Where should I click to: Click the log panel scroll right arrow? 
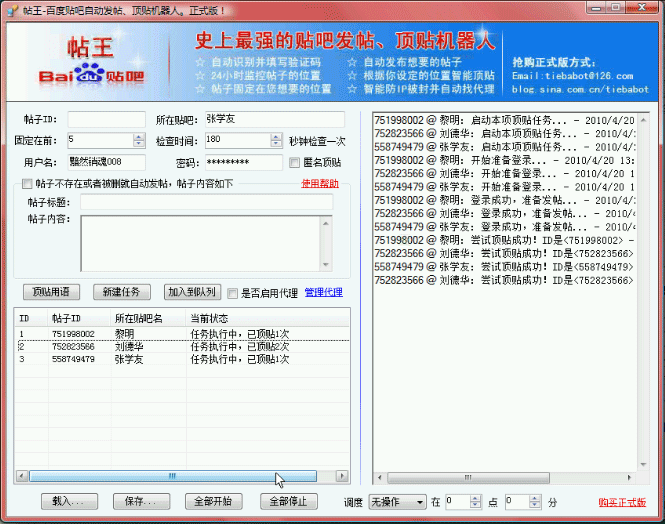[x=629, y=478]
